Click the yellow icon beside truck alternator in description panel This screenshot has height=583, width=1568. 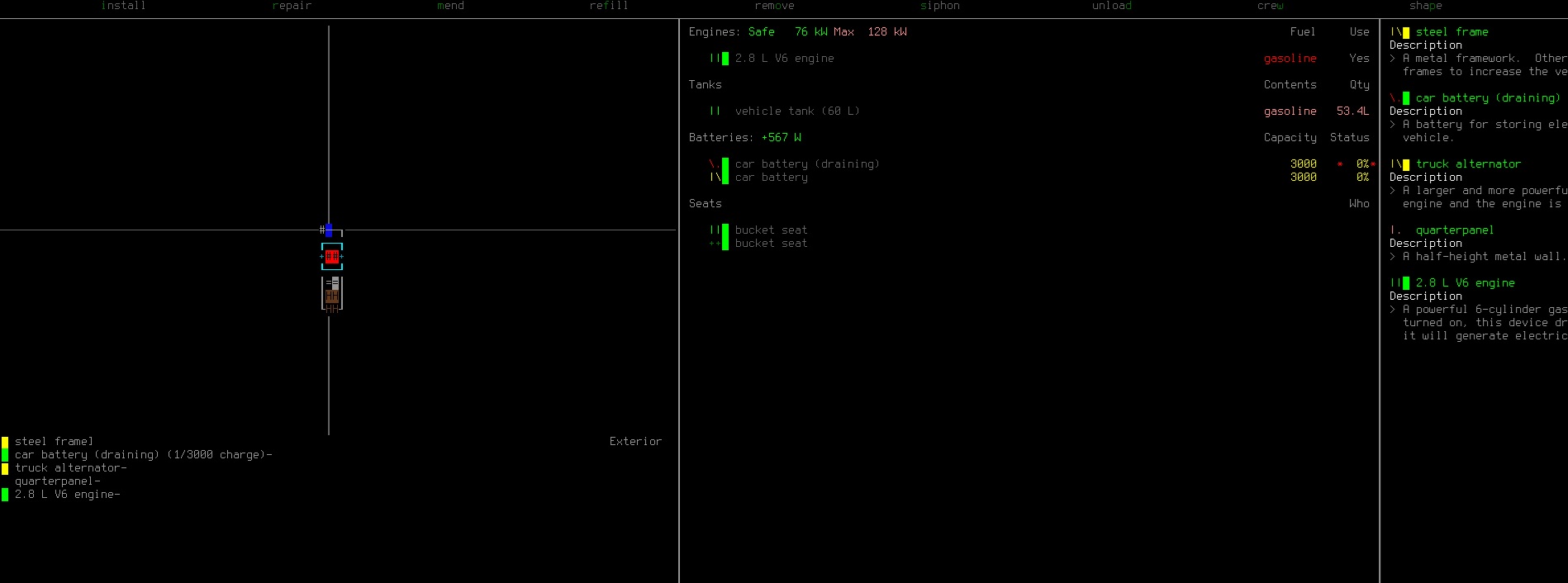coord(1406,164)
